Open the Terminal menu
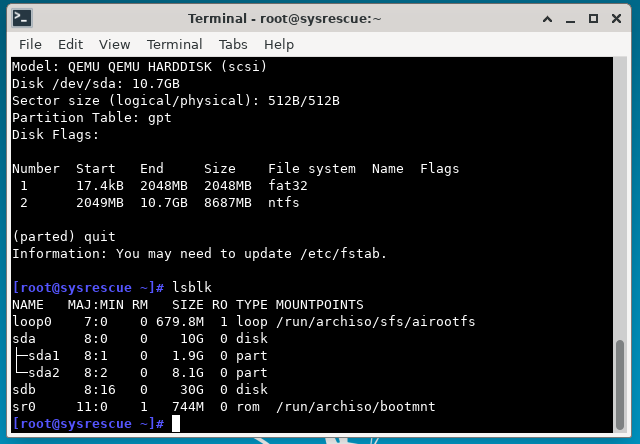The image size is (640, 444). pos(174,44)
